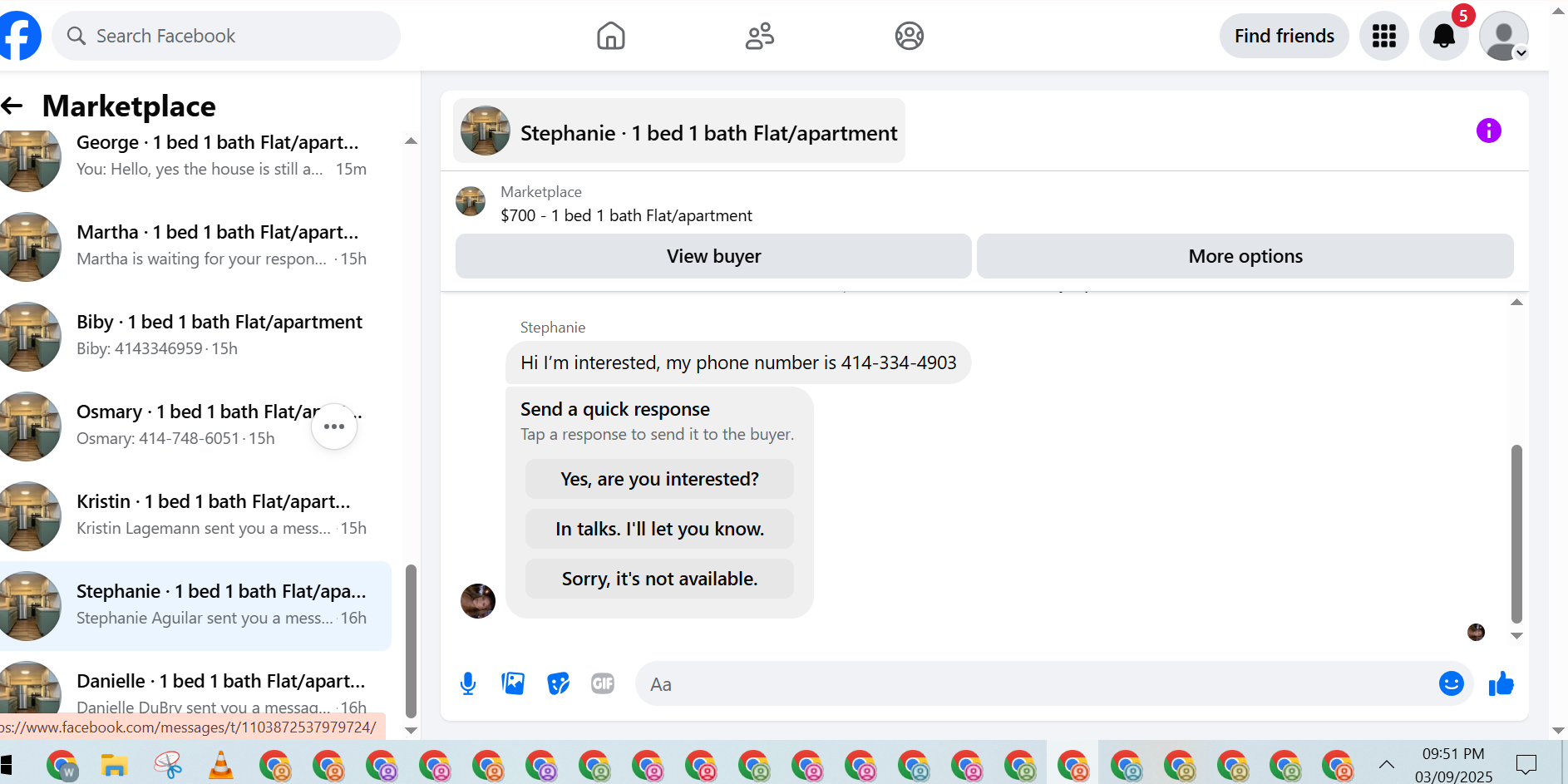Go to the Facebook Home feed icon

coord(611,36)
